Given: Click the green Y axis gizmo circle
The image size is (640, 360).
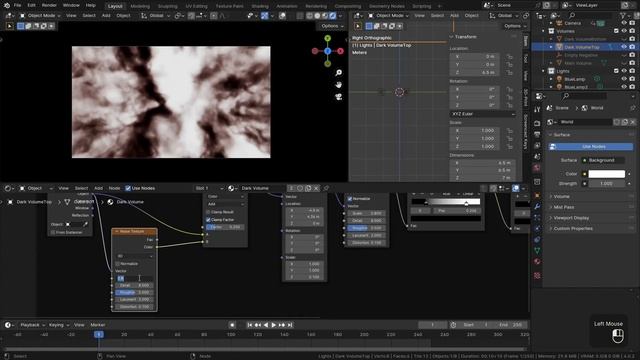Looking at the screenshot, I should (x=327, y=38).
